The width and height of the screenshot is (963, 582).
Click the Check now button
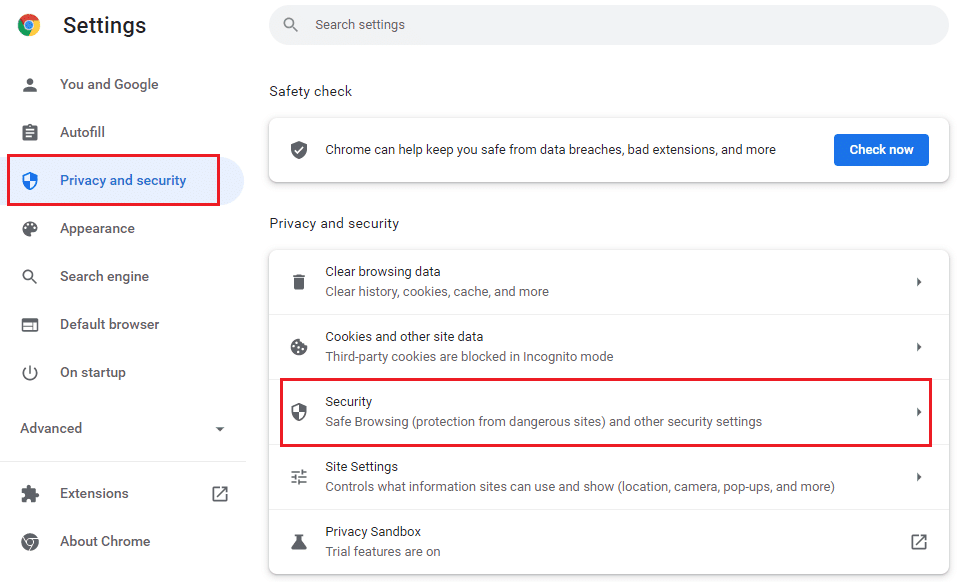coord(881,150)
